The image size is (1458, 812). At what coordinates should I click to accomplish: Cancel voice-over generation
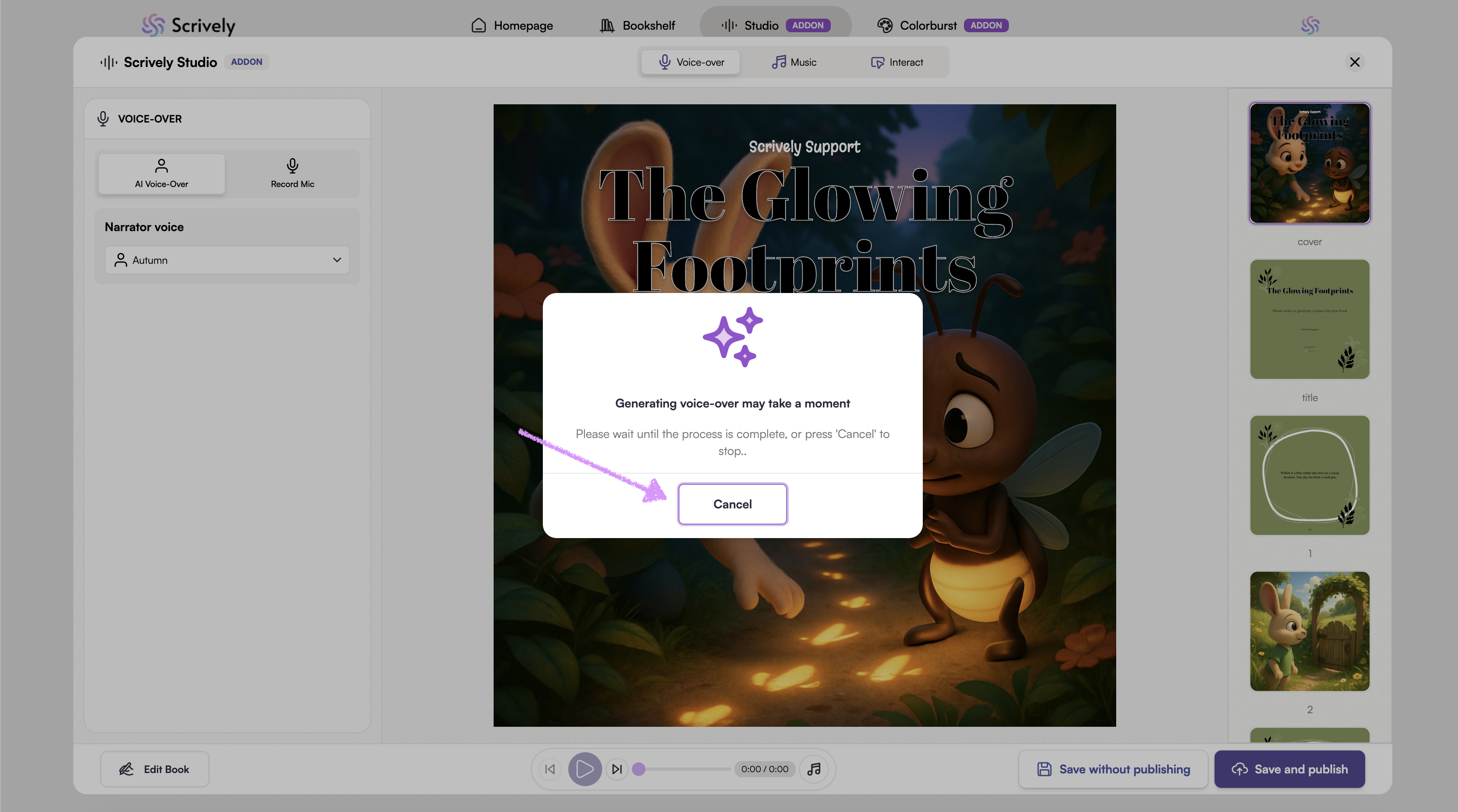tap(732, 504)
